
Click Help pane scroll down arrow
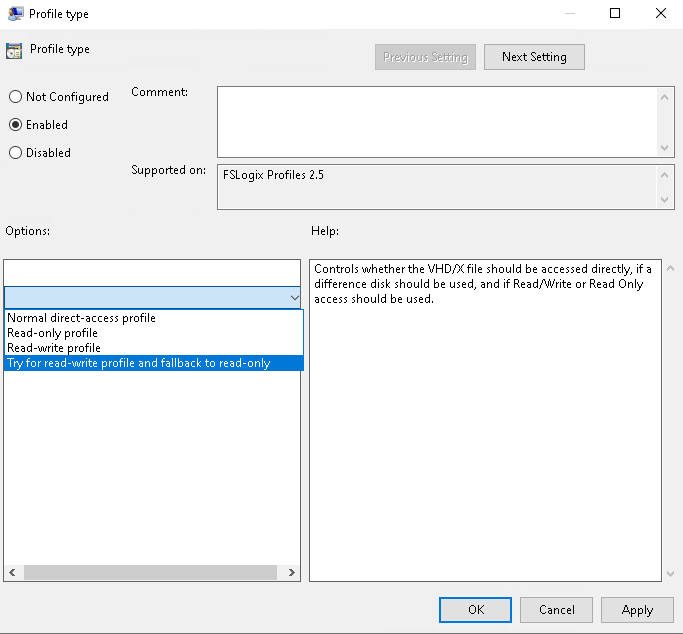pyautogui.click(x=670, y=574)
